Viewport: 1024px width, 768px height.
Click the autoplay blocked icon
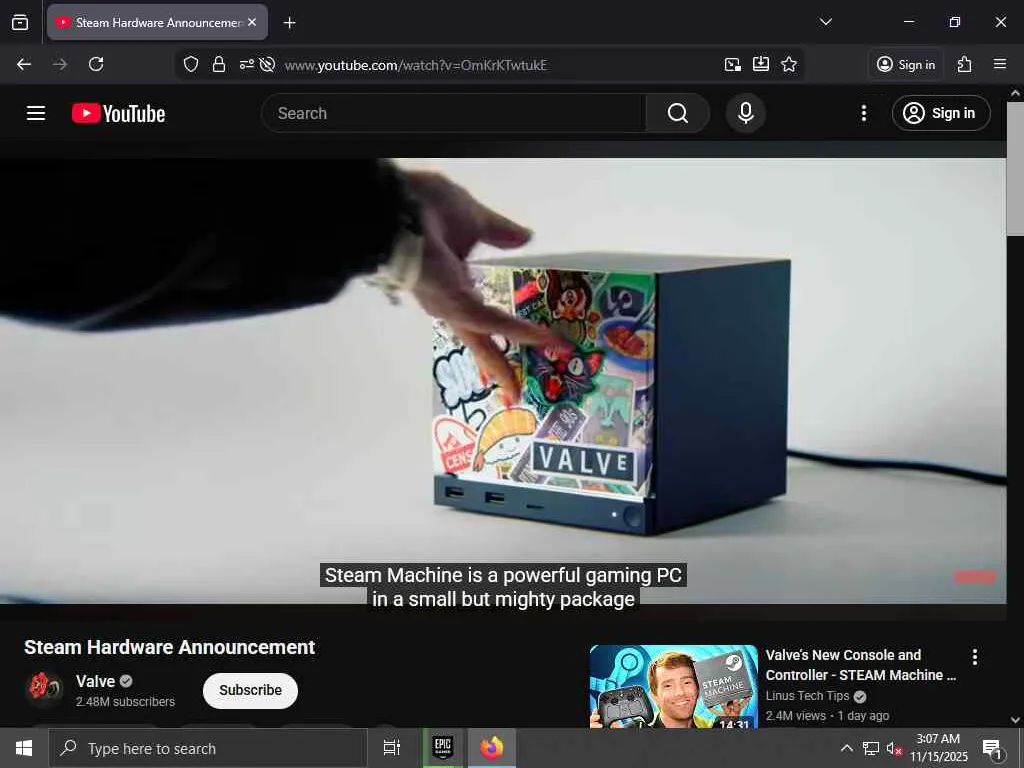tap(266, 64)
